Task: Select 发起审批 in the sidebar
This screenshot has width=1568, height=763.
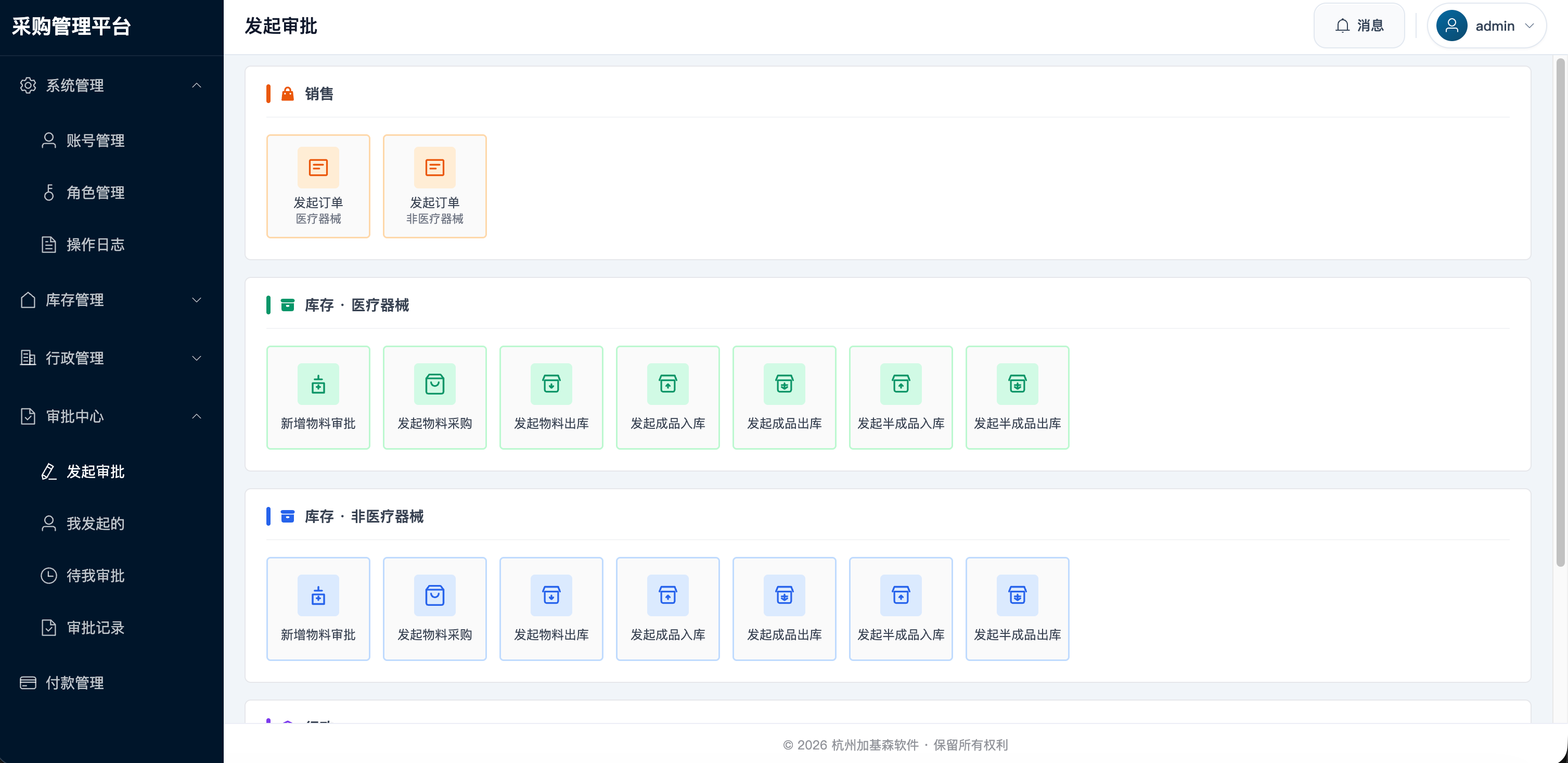Action: (x=112, y=472)
